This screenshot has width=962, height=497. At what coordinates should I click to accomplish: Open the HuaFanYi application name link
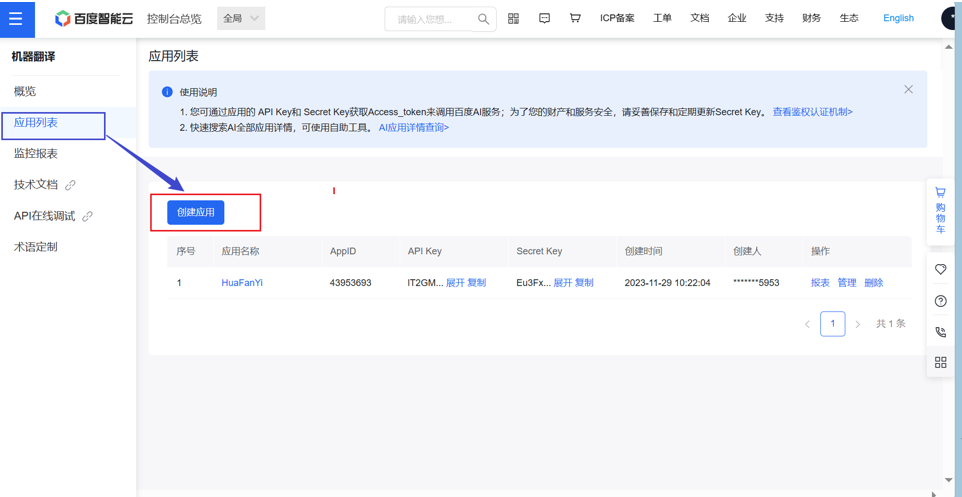click(242, 283)
